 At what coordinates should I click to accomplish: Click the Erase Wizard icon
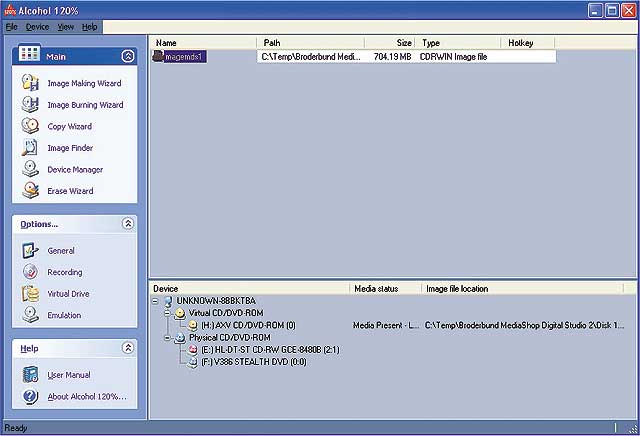[x=30, y=191]
